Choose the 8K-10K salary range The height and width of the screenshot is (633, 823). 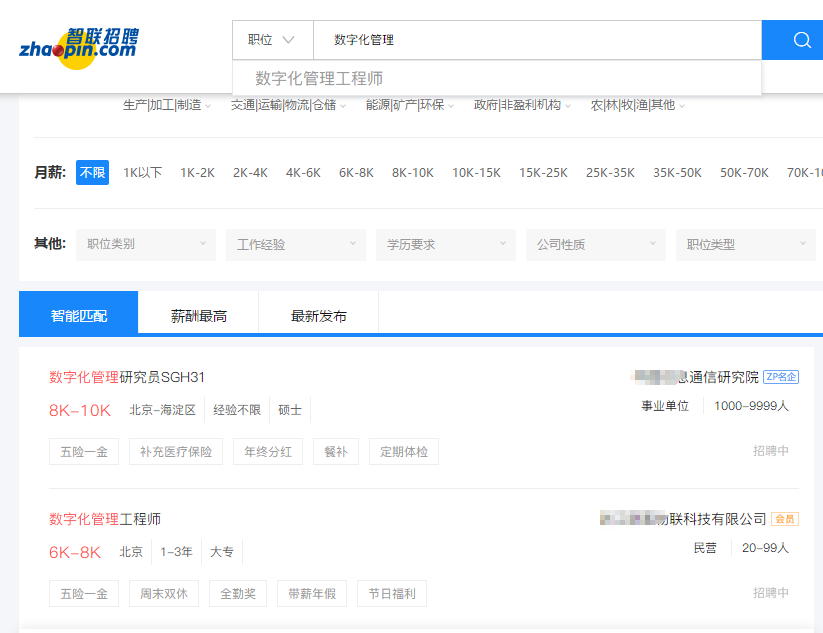click(x=413, y=173)
